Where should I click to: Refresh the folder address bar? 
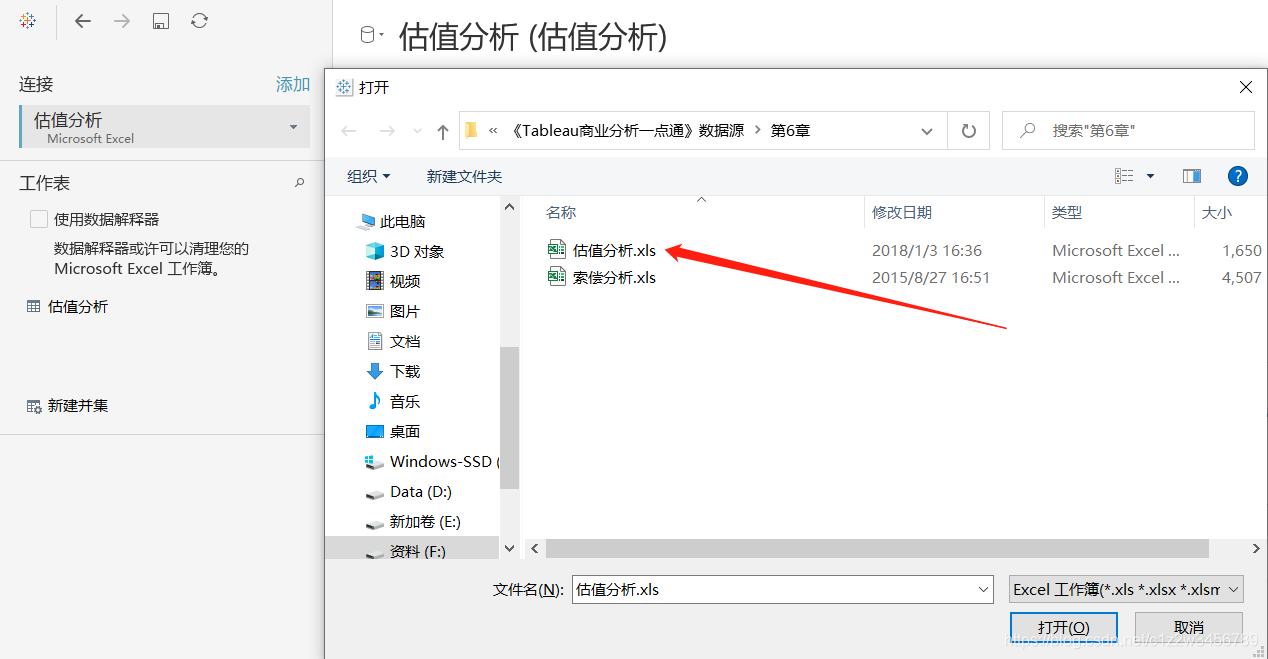click(x=968, y=131)
